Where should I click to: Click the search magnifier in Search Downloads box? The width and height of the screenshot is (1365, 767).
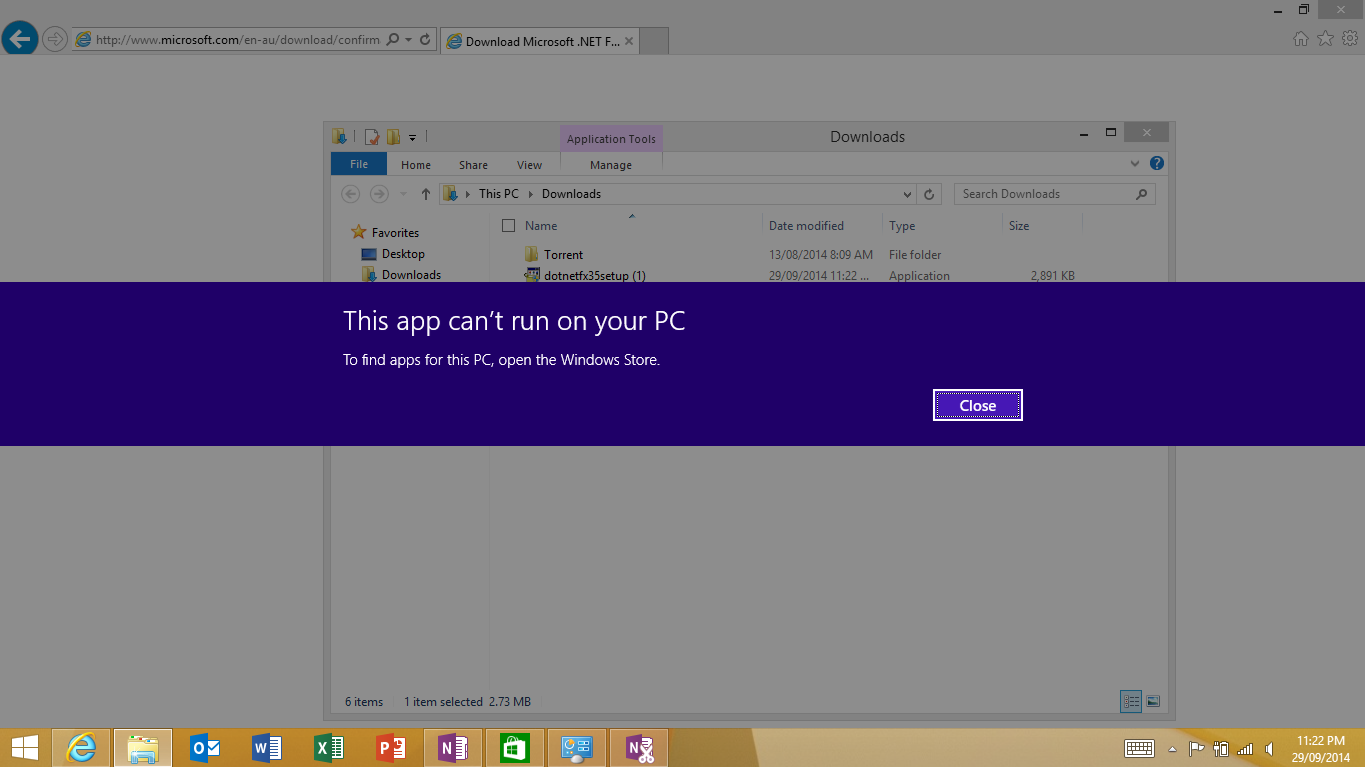pyautogui.click(x=1142, y=194)
